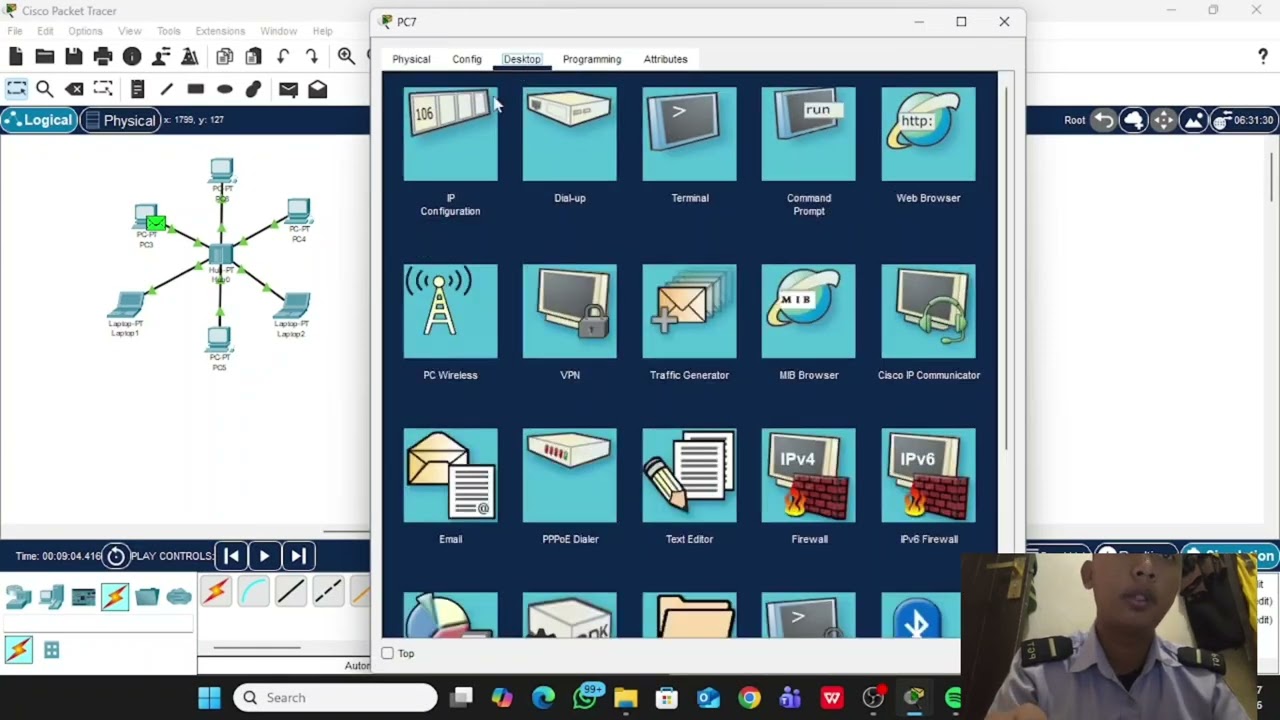
Task: Launch the Text Editor
Action: pos(689,475)
